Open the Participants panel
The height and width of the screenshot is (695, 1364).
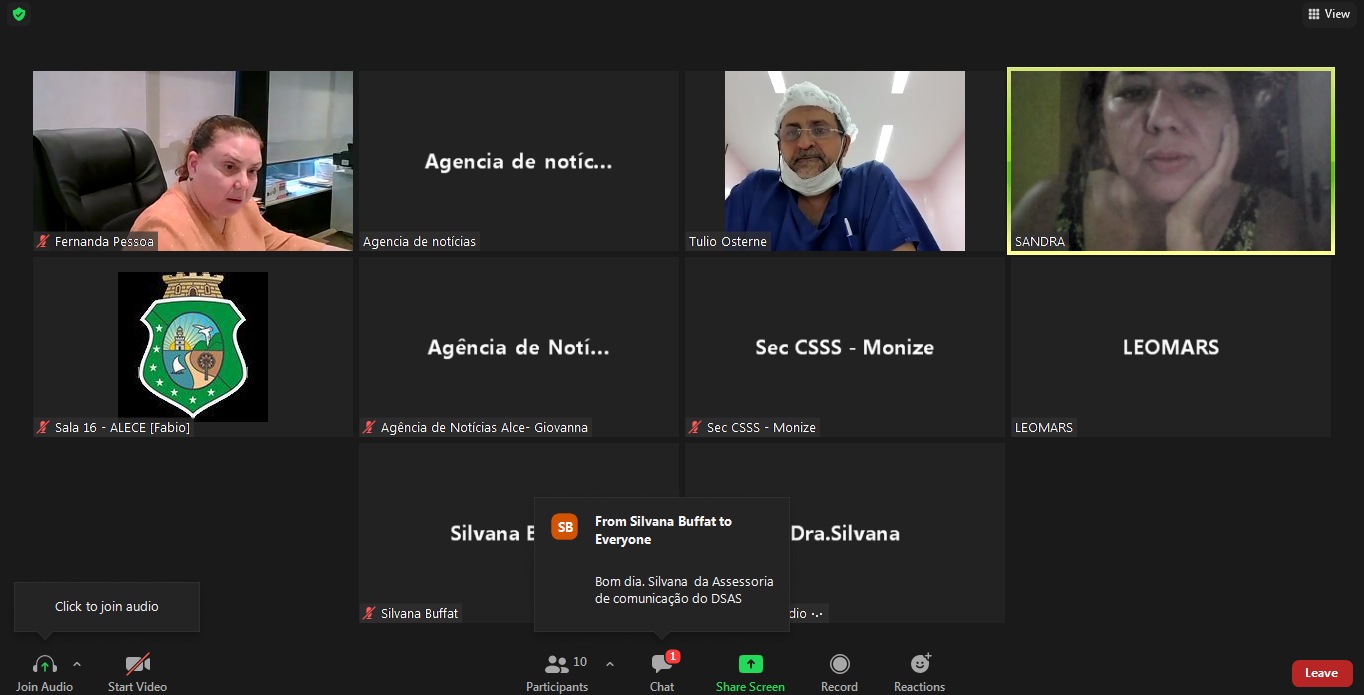click(557, 665)
